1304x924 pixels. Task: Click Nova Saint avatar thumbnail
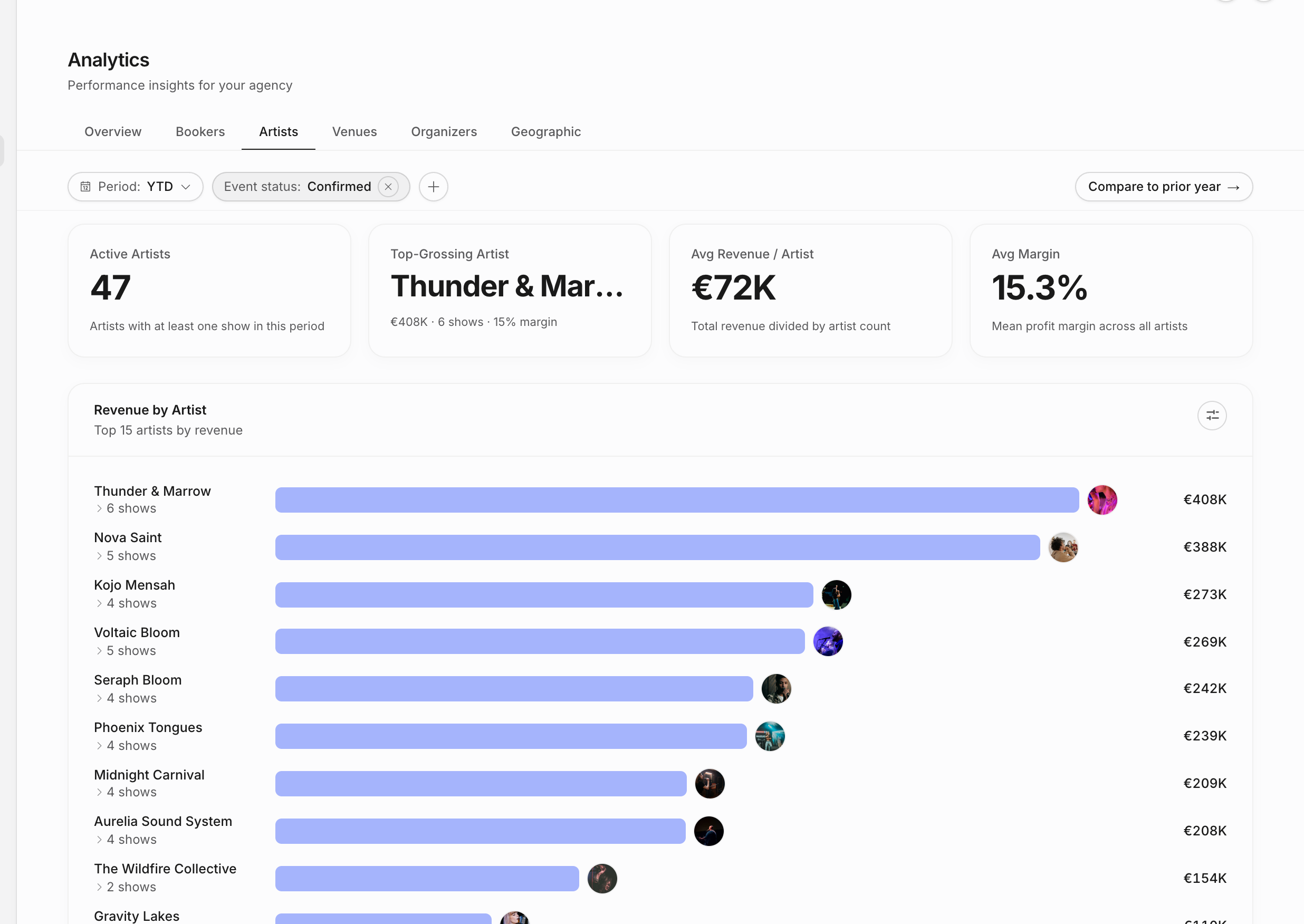[1063, 547]
